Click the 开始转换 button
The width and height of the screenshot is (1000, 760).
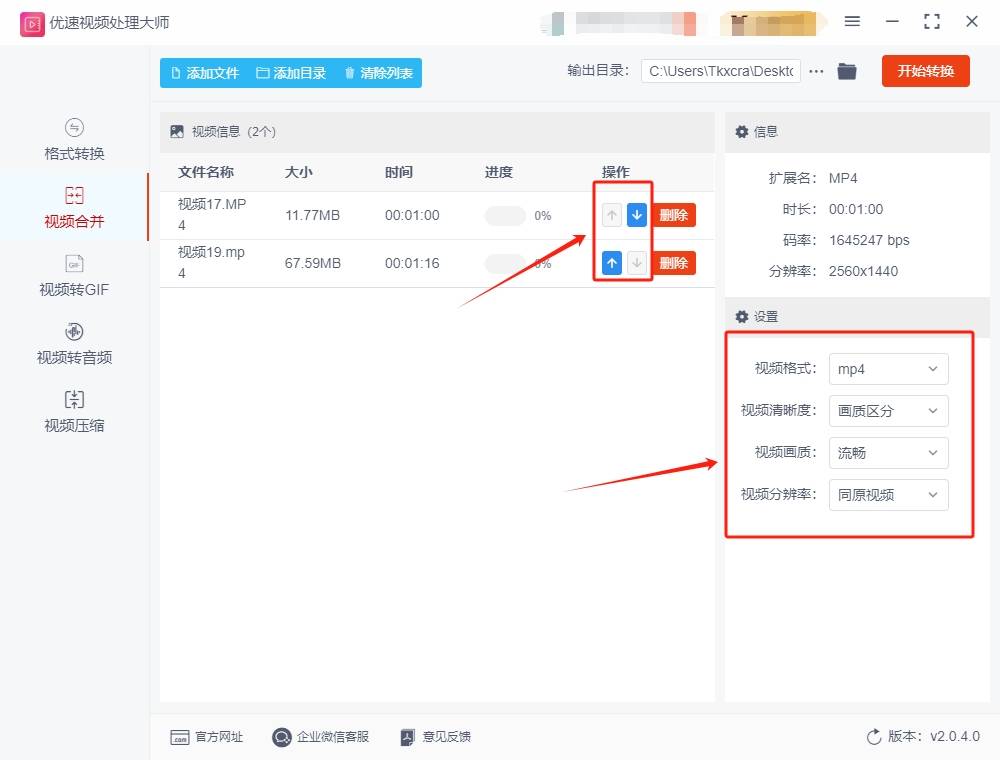pos(925,71)
